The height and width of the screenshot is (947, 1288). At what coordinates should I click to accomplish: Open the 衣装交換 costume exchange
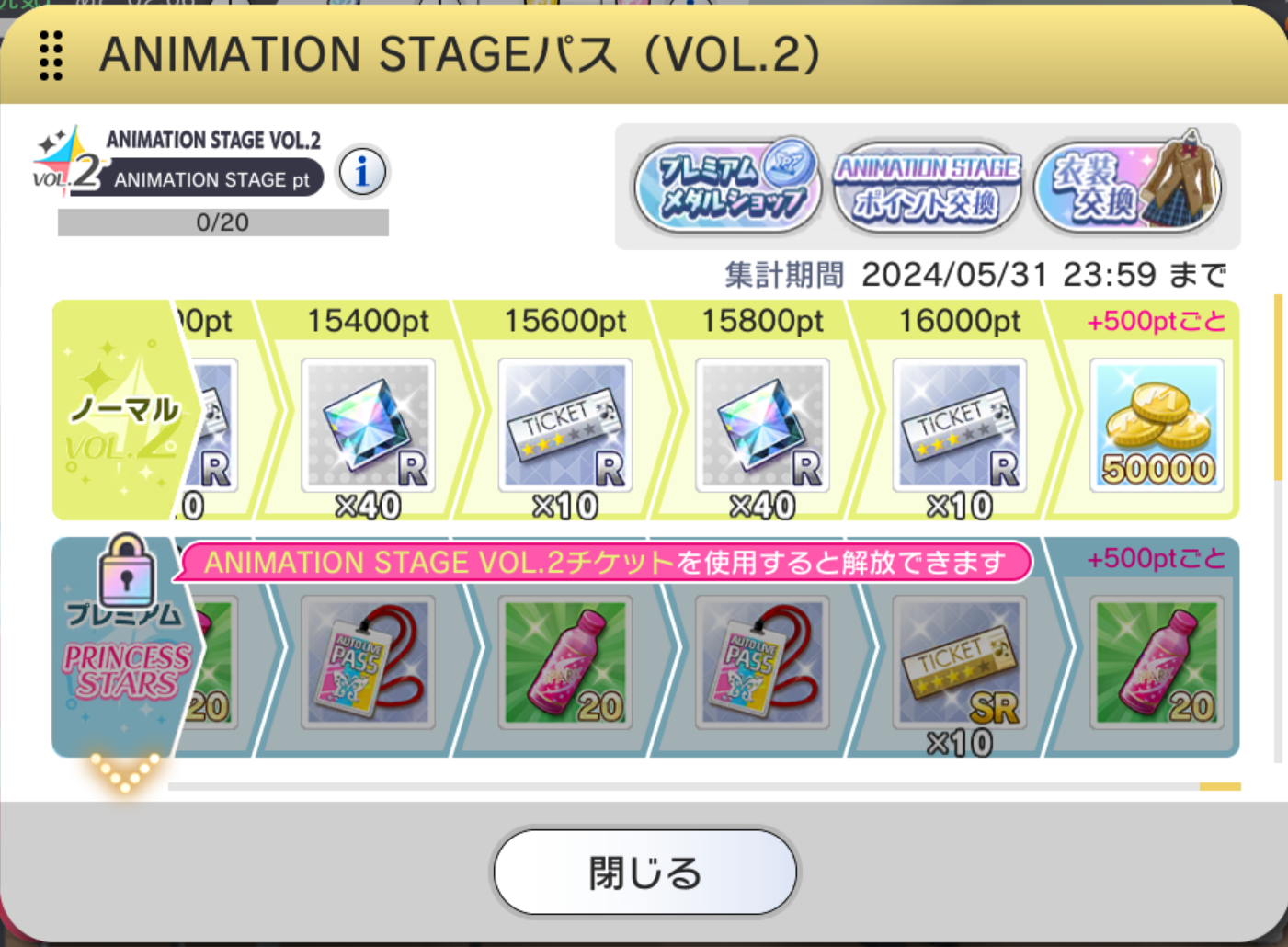(1127, 184)
